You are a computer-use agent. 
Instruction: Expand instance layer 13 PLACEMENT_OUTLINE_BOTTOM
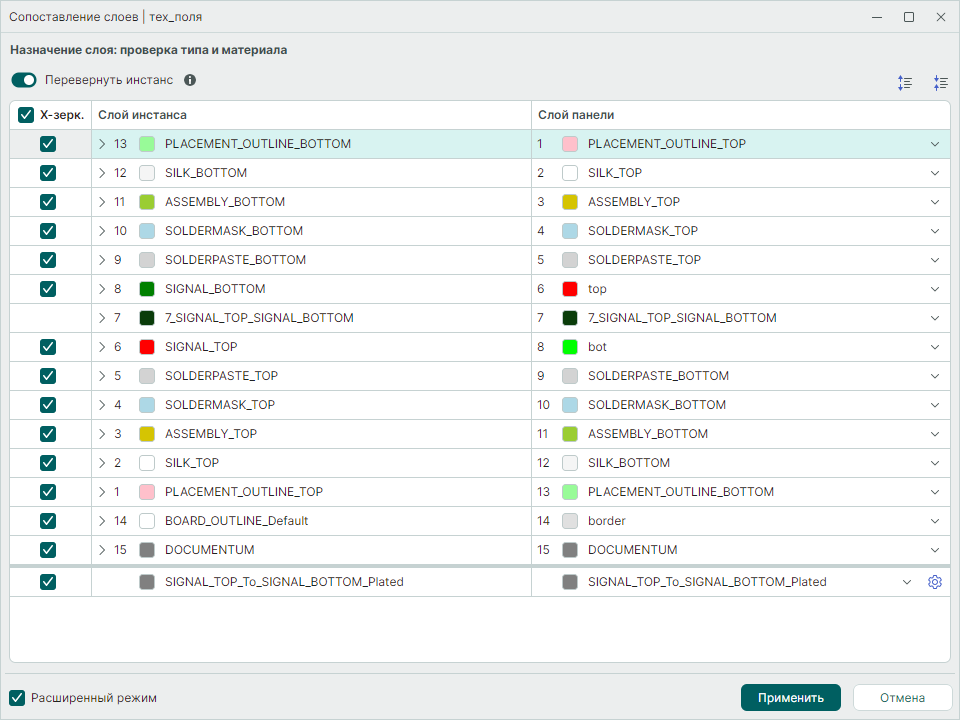point(102,144)
